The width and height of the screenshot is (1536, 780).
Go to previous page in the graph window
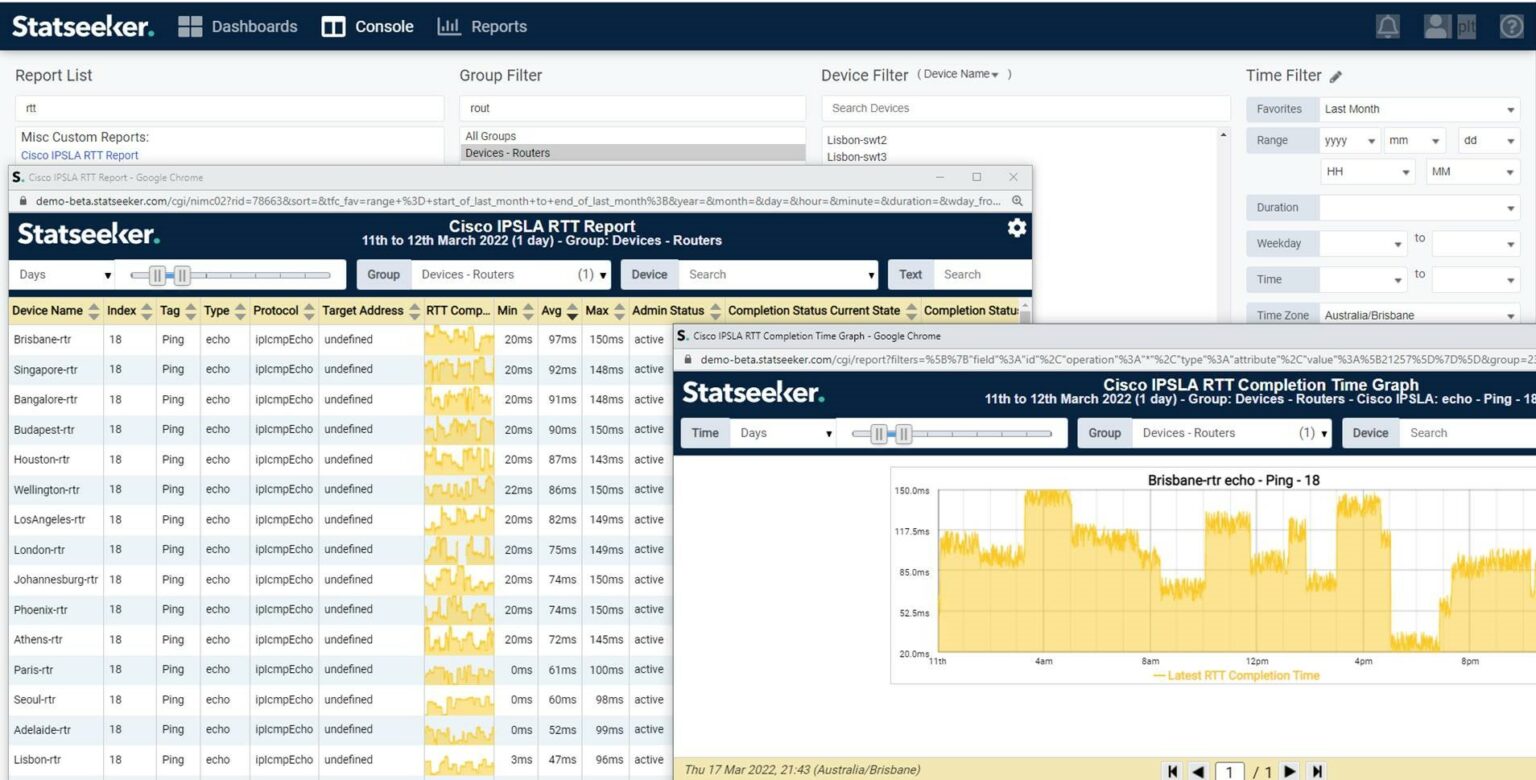point(1198,771)
